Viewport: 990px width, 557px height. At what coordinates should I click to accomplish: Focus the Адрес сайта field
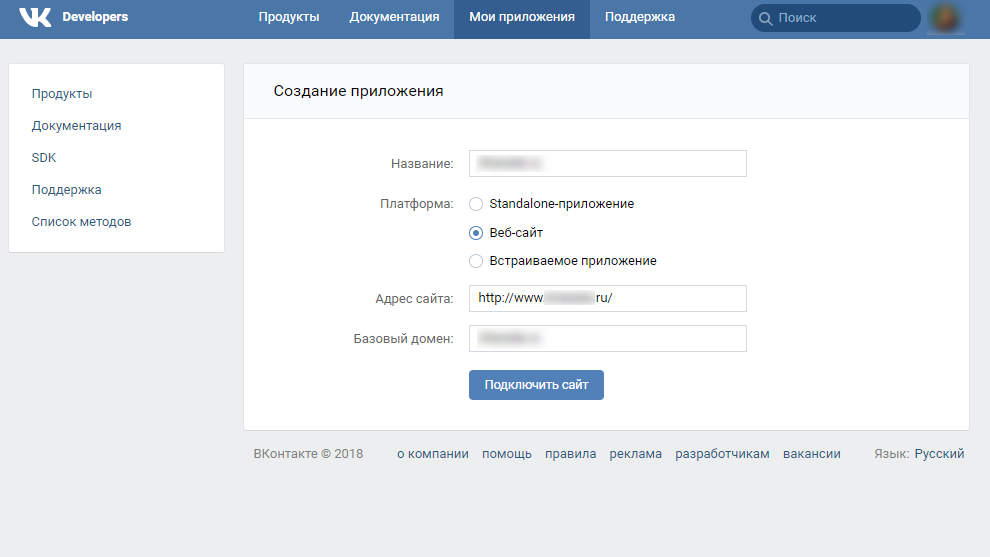point(608,298)
